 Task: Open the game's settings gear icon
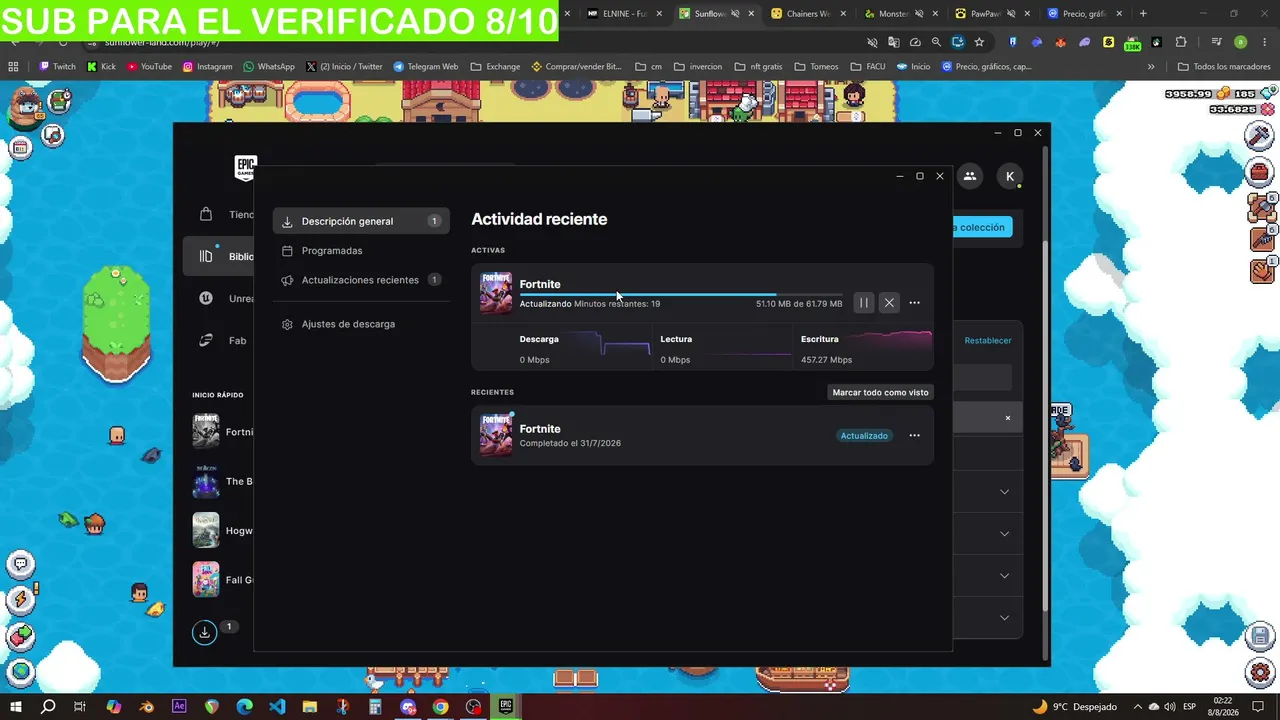coord(1260,672)
